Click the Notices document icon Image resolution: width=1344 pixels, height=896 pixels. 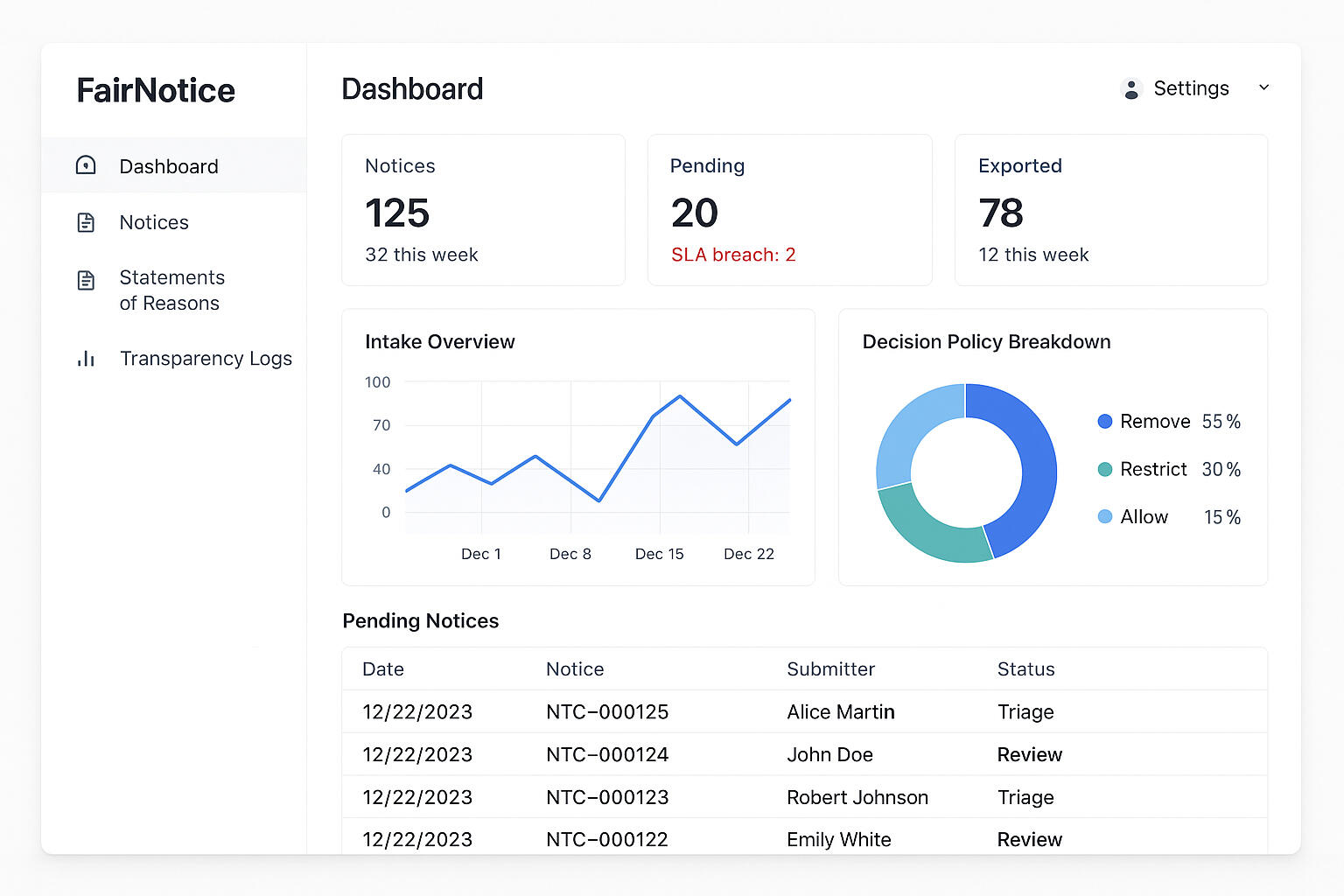tap(86, 222)
